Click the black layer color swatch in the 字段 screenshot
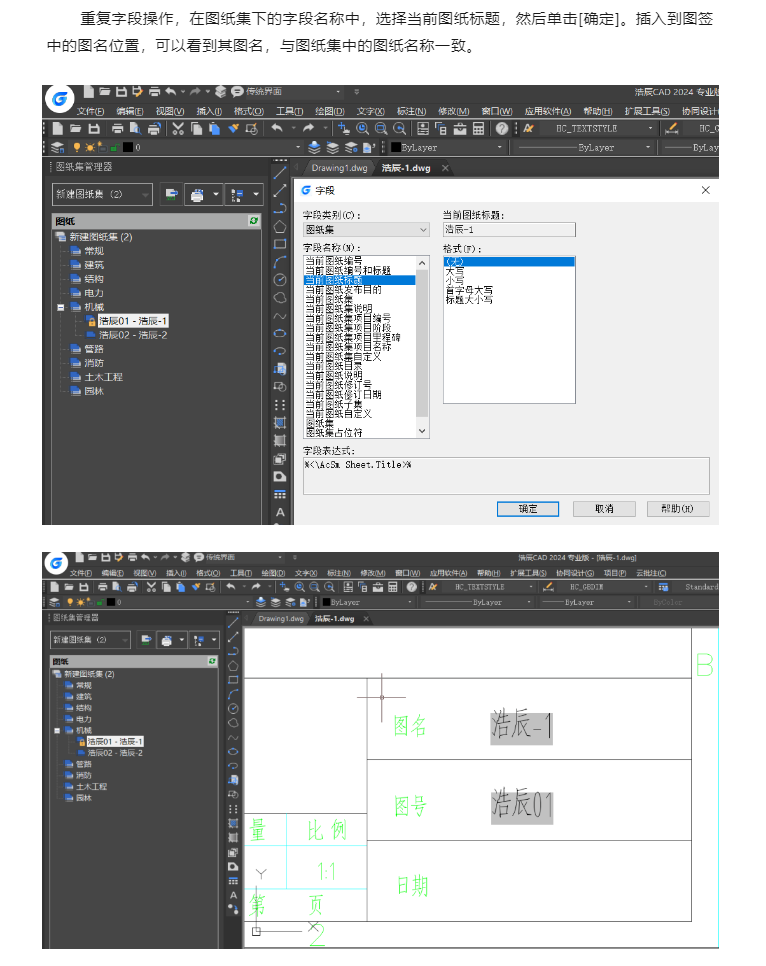The height and width of the screenshot is (966, 766). coord(128,147)
